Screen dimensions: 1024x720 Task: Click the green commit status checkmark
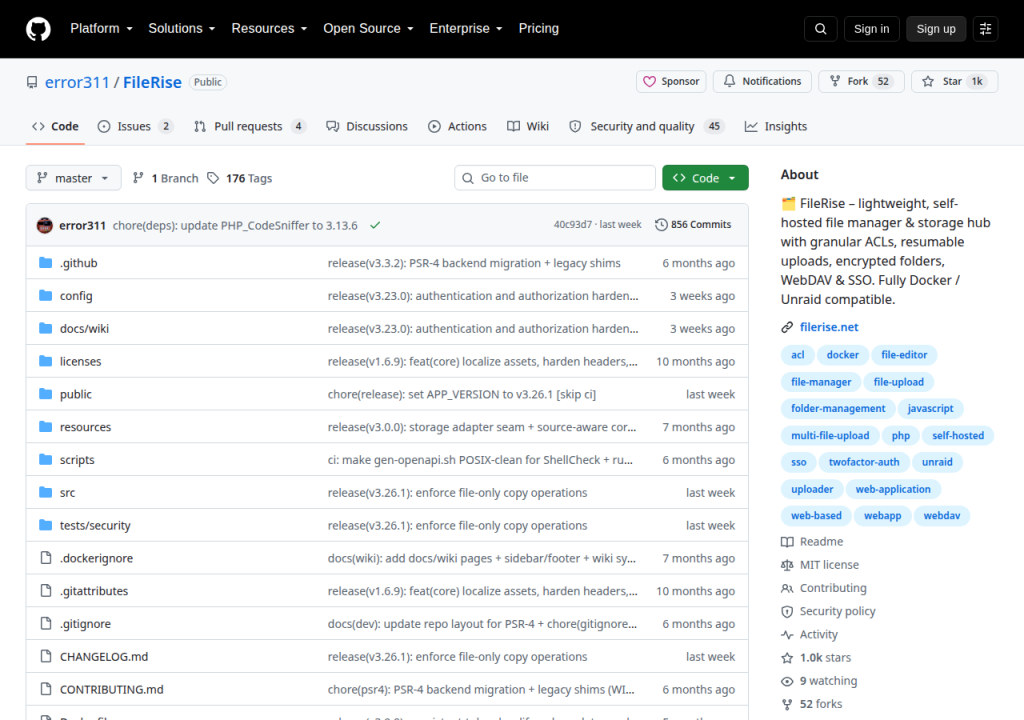click(x=375, y=225)
